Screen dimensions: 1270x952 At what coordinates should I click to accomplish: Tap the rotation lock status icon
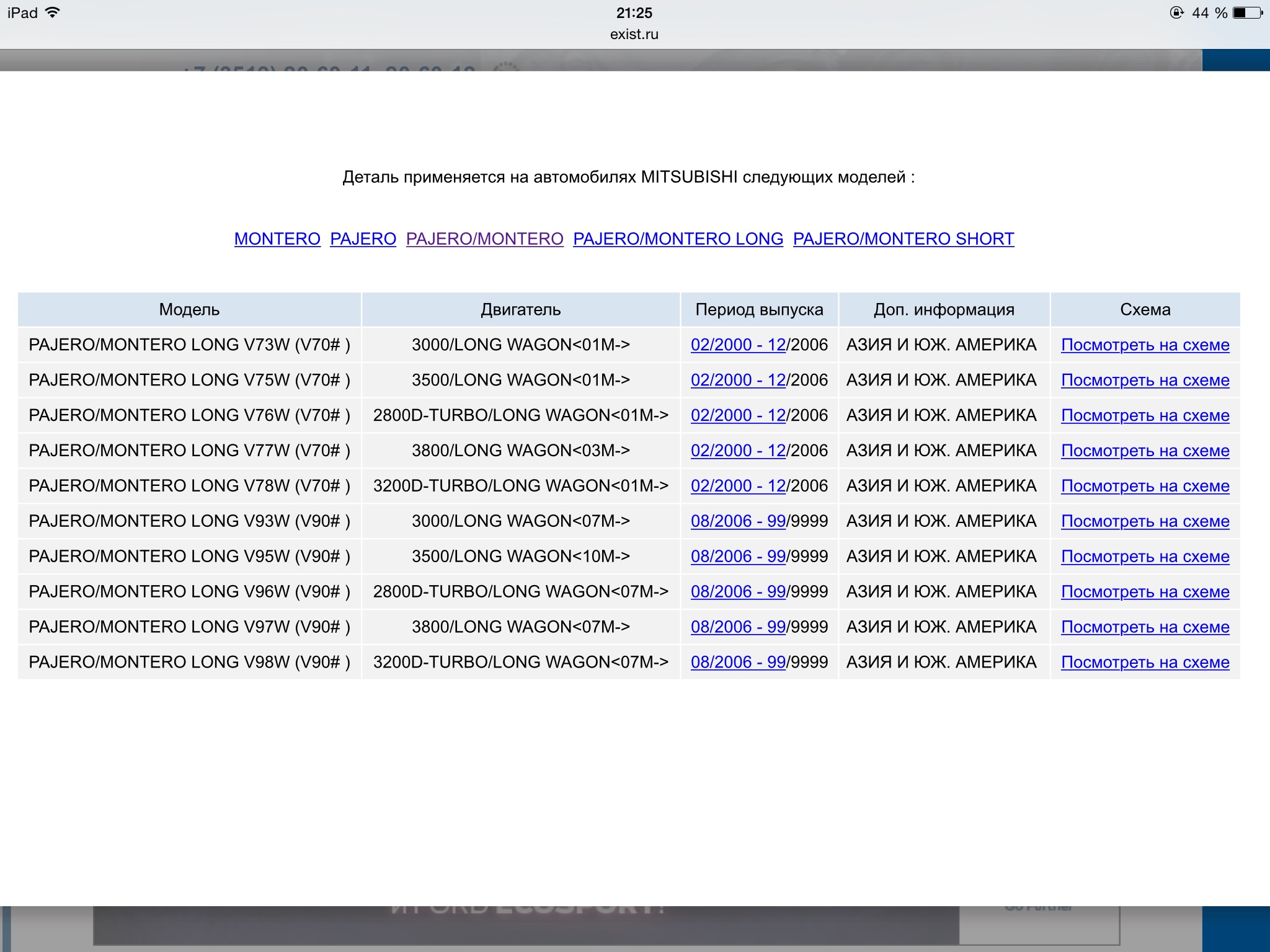pos(1176,13)
